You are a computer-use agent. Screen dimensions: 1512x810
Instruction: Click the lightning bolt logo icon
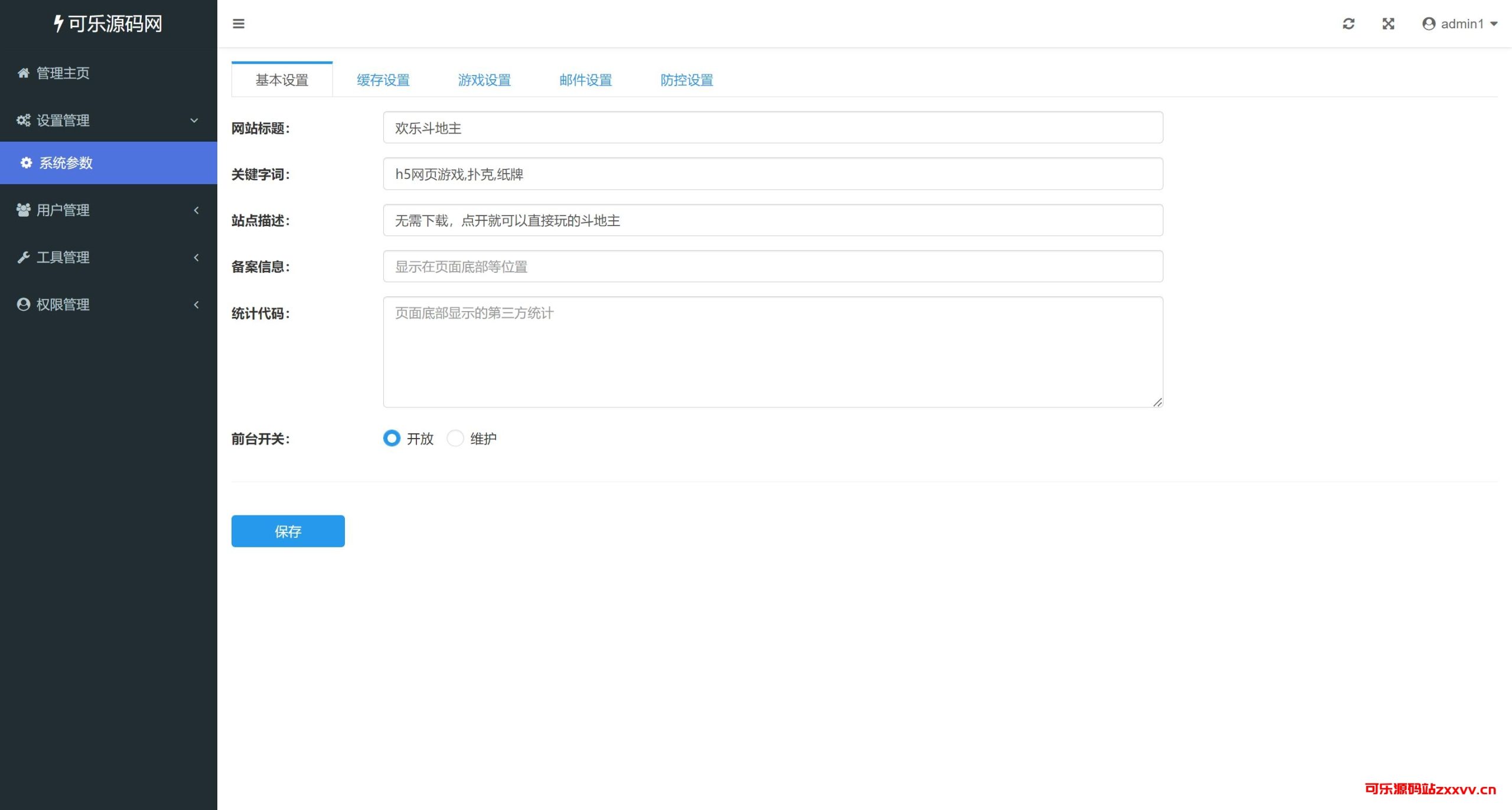(58, 24)
